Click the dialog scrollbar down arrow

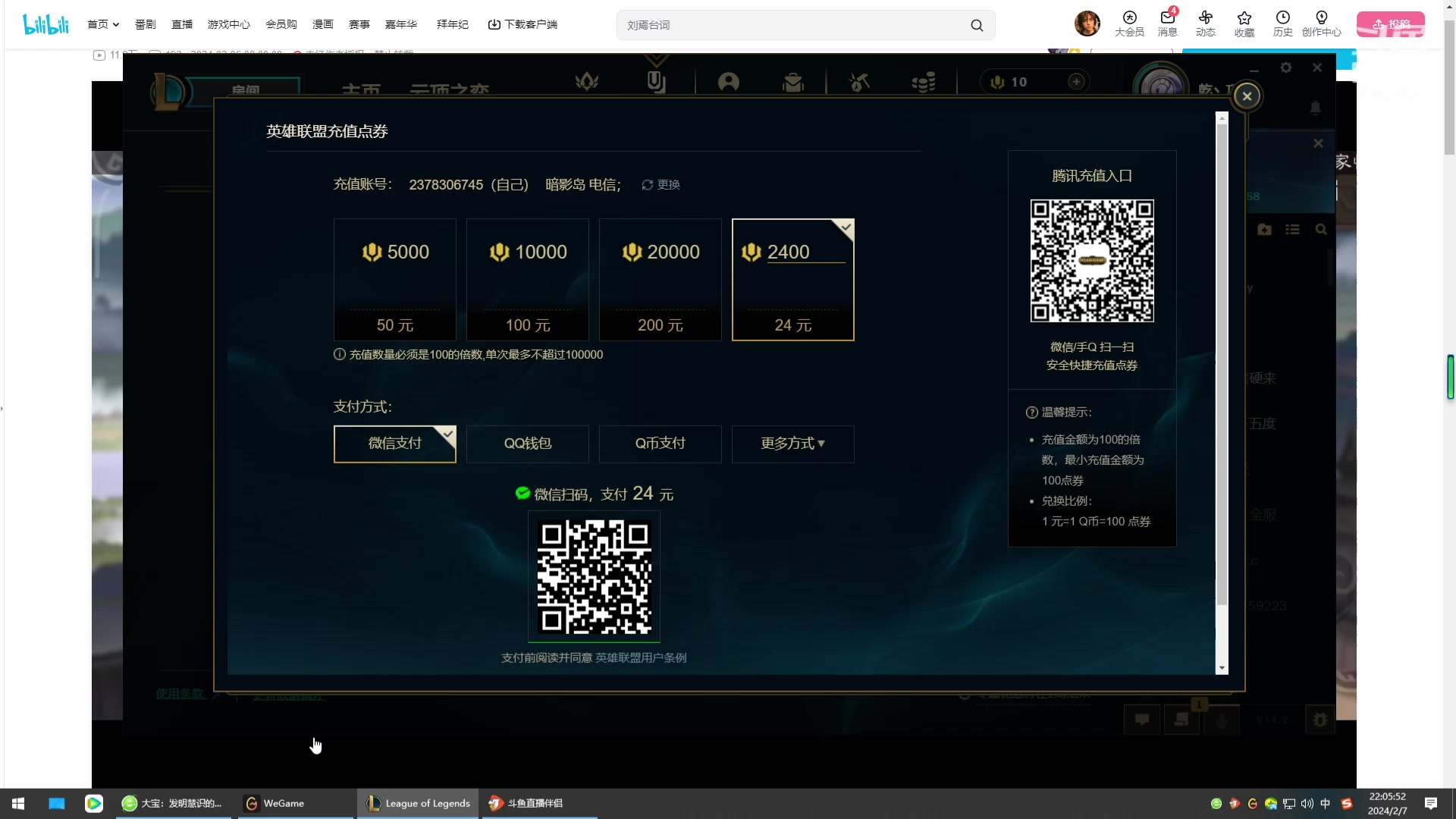coord(1222,668)
